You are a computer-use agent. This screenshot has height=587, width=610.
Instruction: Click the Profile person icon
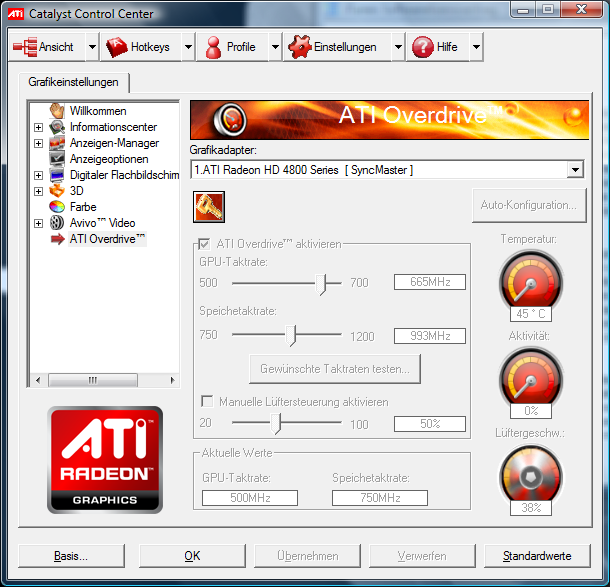click(213, 47)
